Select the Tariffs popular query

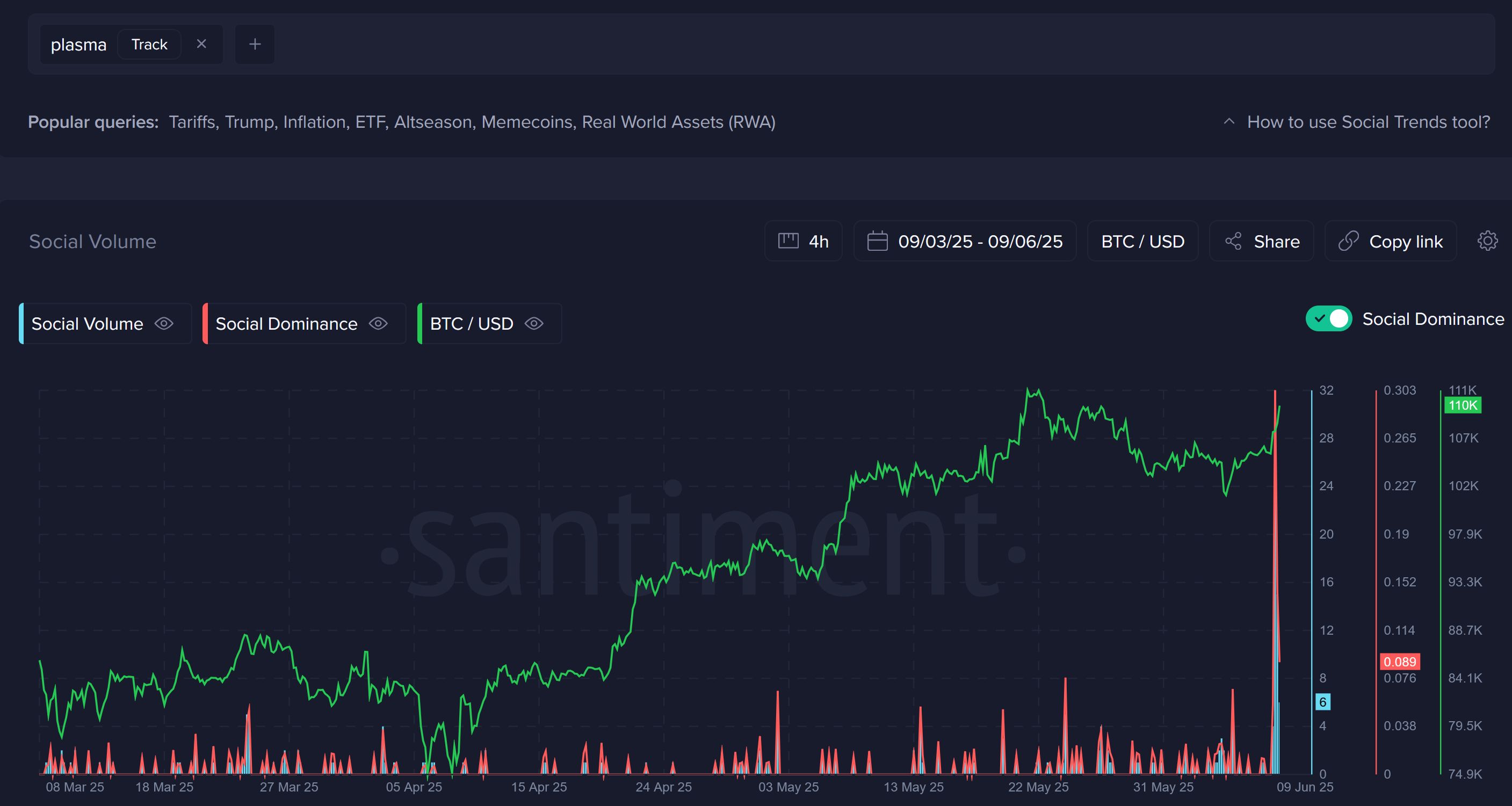pos(192,122)
